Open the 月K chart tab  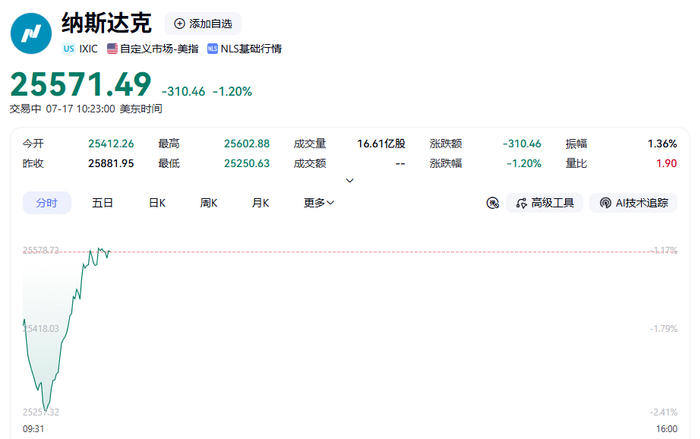(260, 203)
